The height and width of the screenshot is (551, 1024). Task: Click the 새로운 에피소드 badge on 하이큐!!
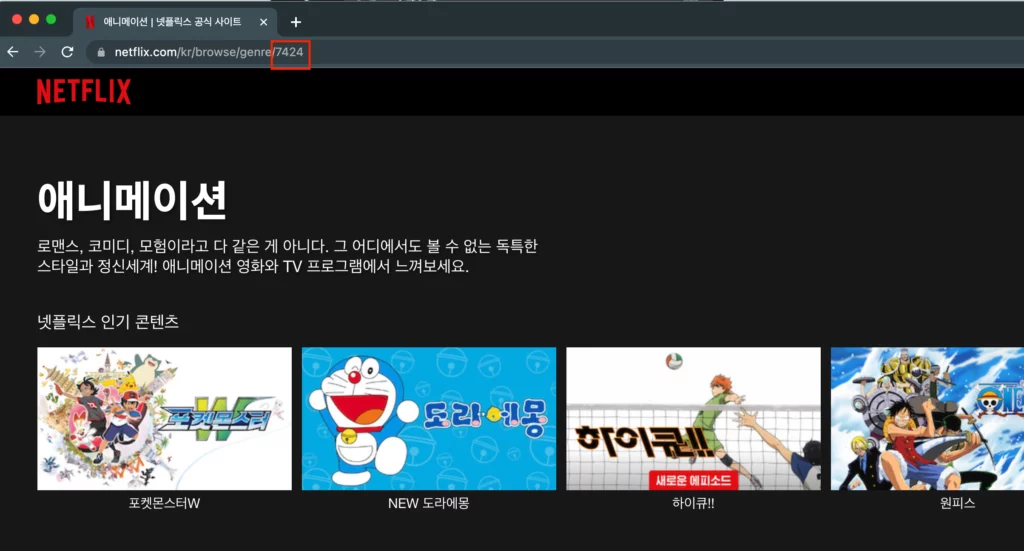coord(693,480)
